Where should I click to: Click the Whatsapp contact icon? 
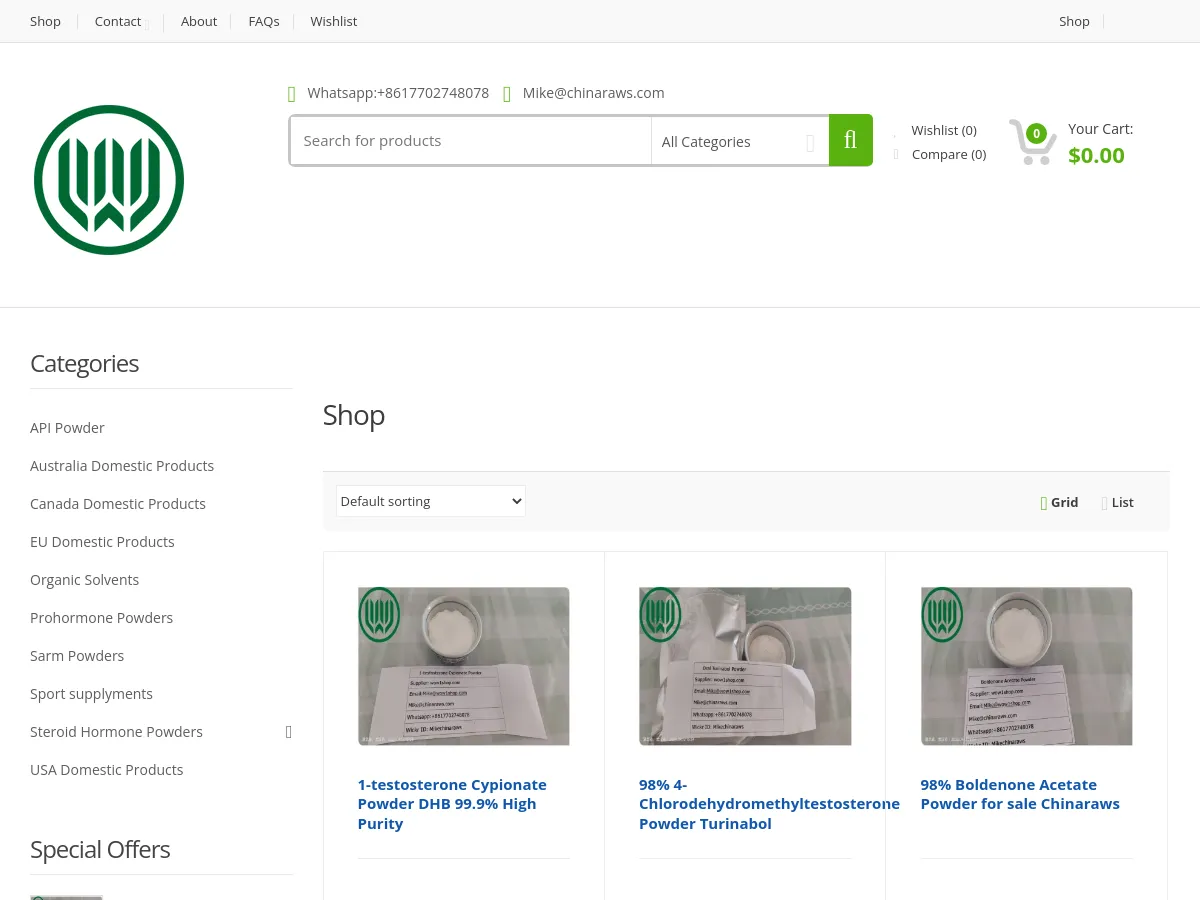coord(292,93)
